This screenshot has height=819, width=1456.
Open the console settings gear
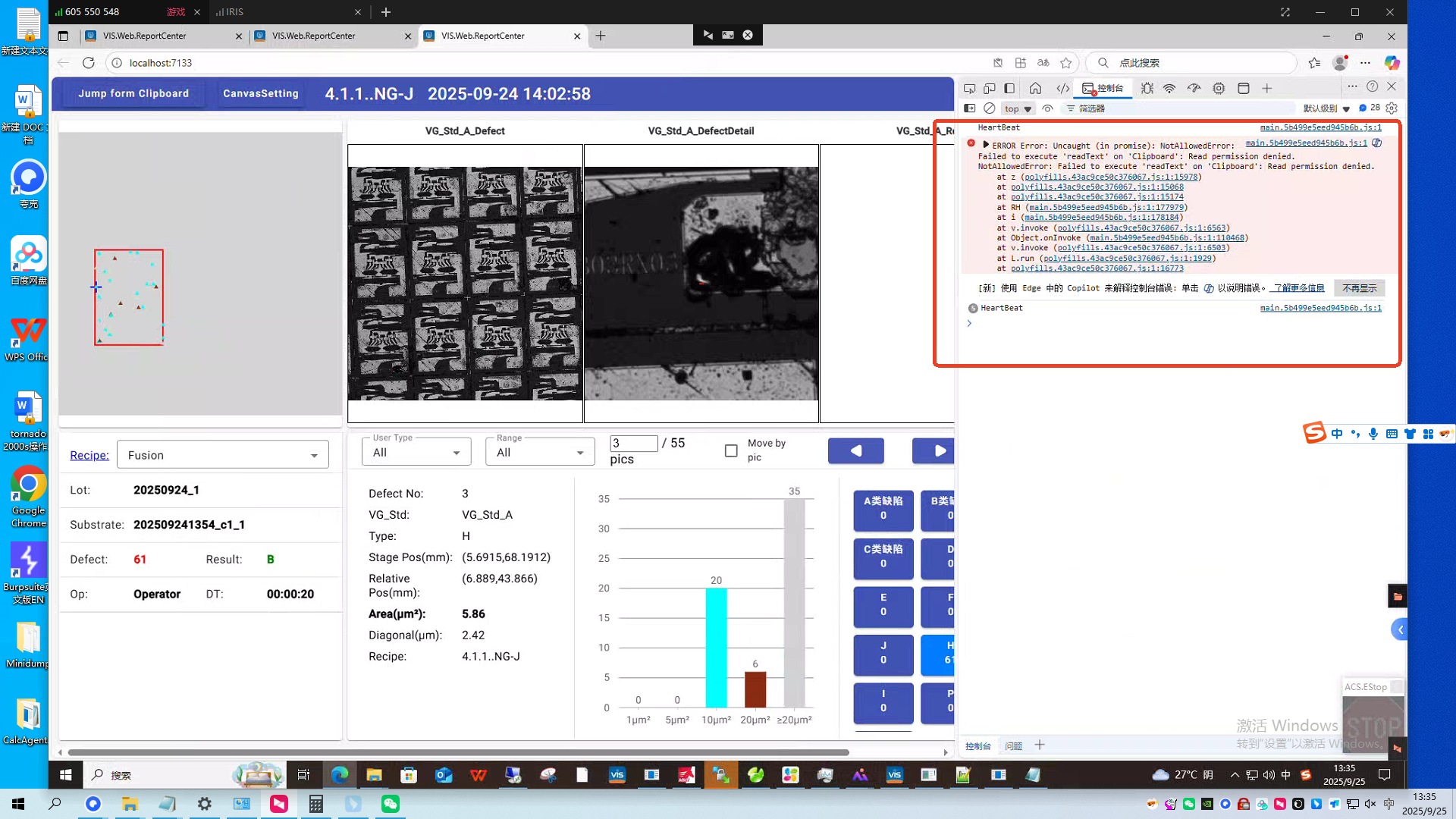click(x=1392, y=108)
